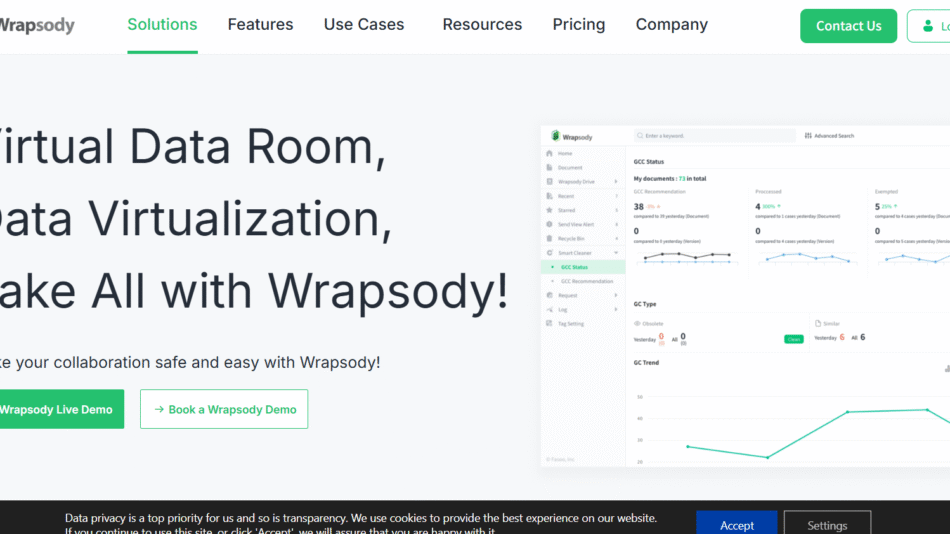Open the Wrapsody Live Demo
This screenshot has width=950, height=534.
point(61,409)
